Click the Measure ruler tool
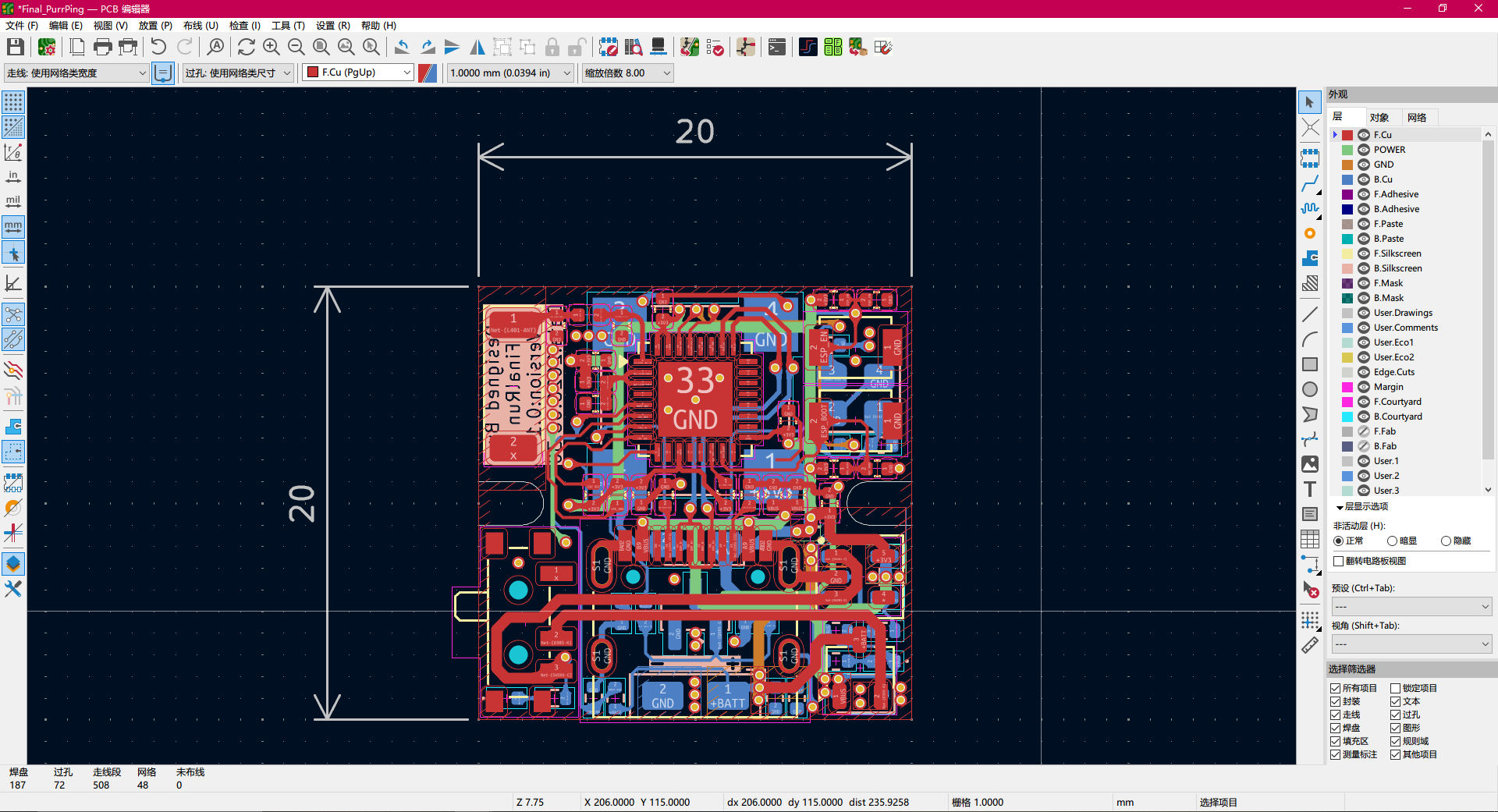This screenshot has height=812, width=1498. pos(1310,645)
